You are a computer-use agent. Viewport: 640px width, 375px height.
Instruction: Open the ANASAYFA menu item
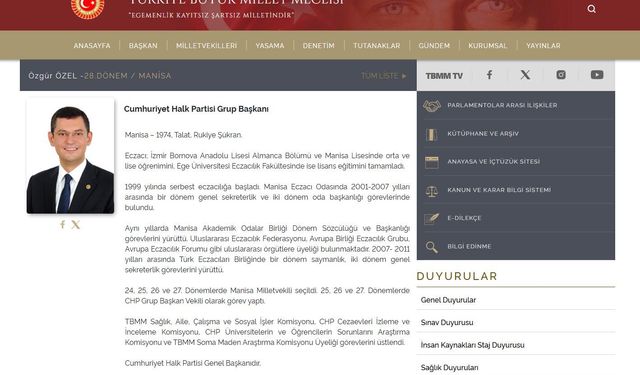(x=92, y=46)
